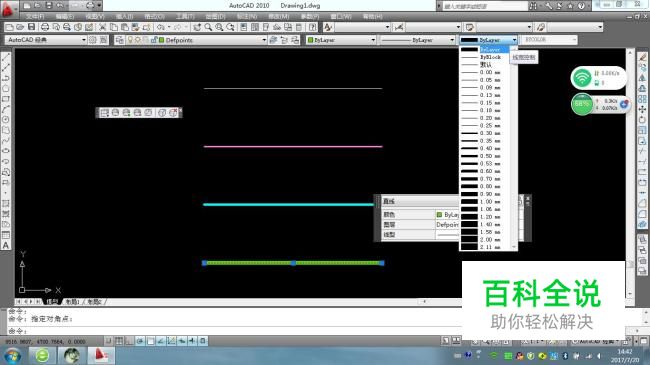Expand the Defpoints layer dropdown
The height and width of the screenshot is (365, 650).
tap(264, 40)
